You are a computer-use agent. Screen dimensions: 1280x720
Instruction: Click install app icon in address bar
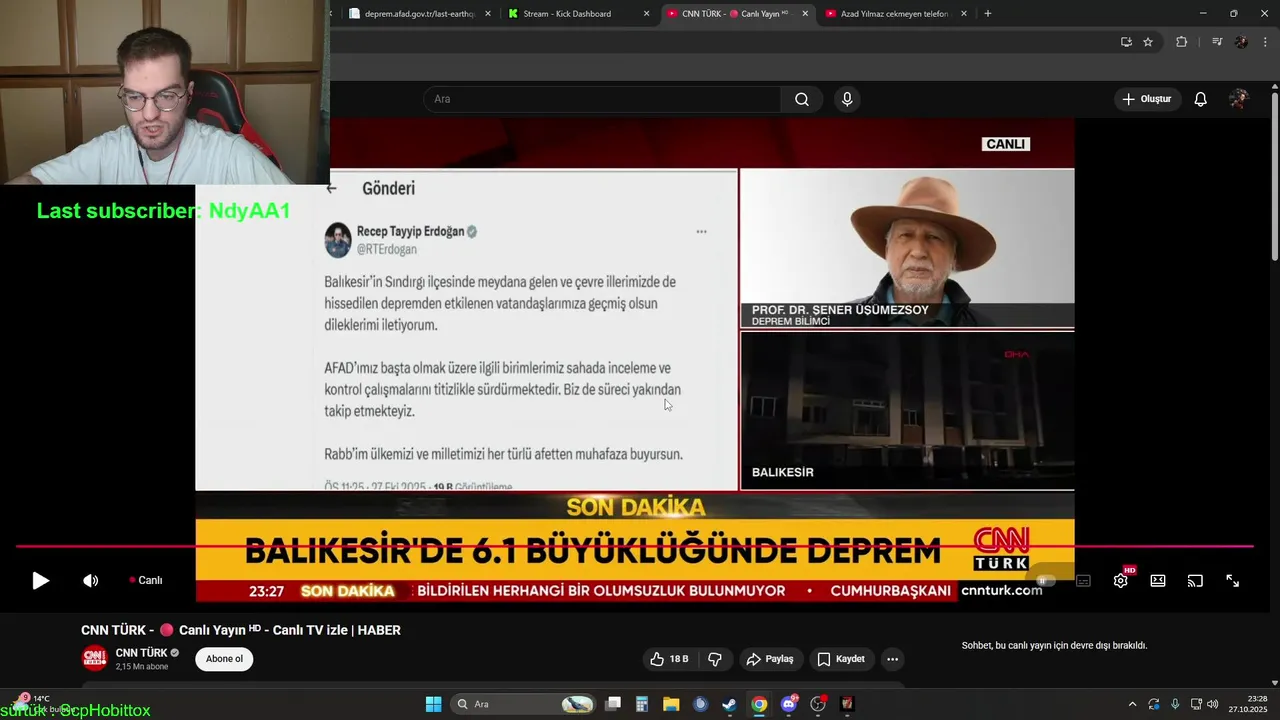pos(1126,42)
